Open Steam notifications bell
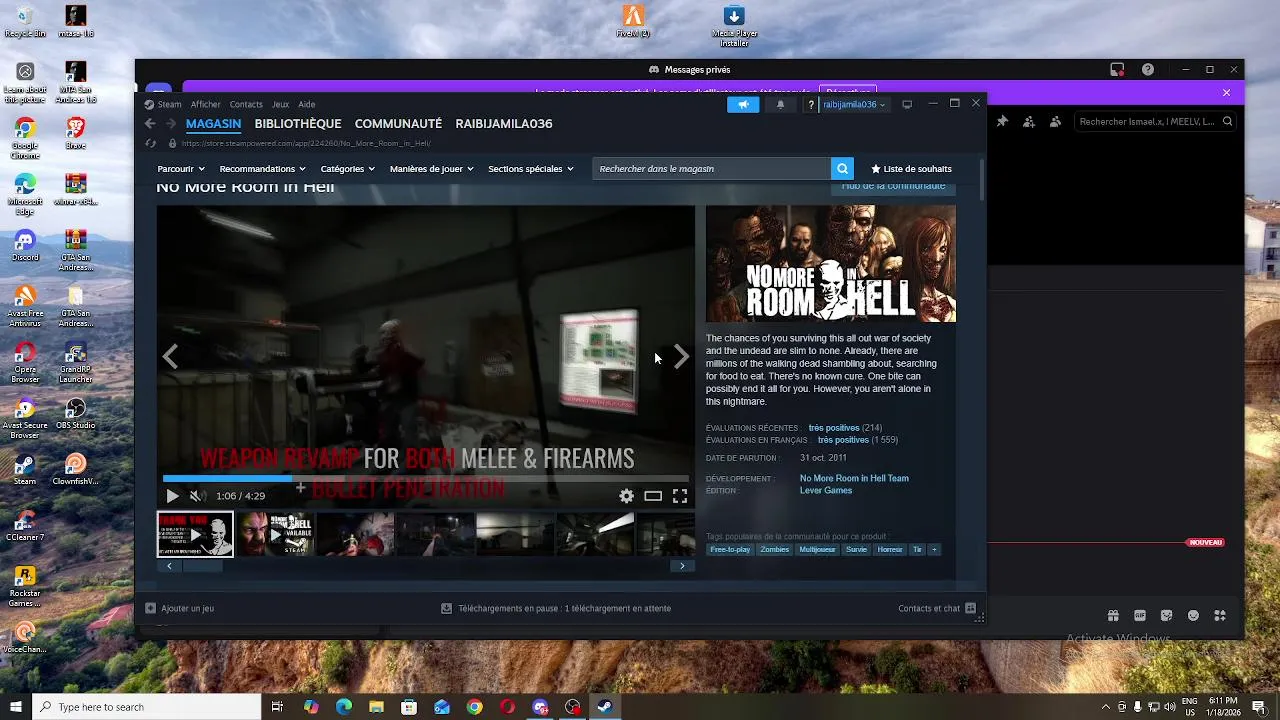This screenshot has width=1280, height=720. point(781,104)
